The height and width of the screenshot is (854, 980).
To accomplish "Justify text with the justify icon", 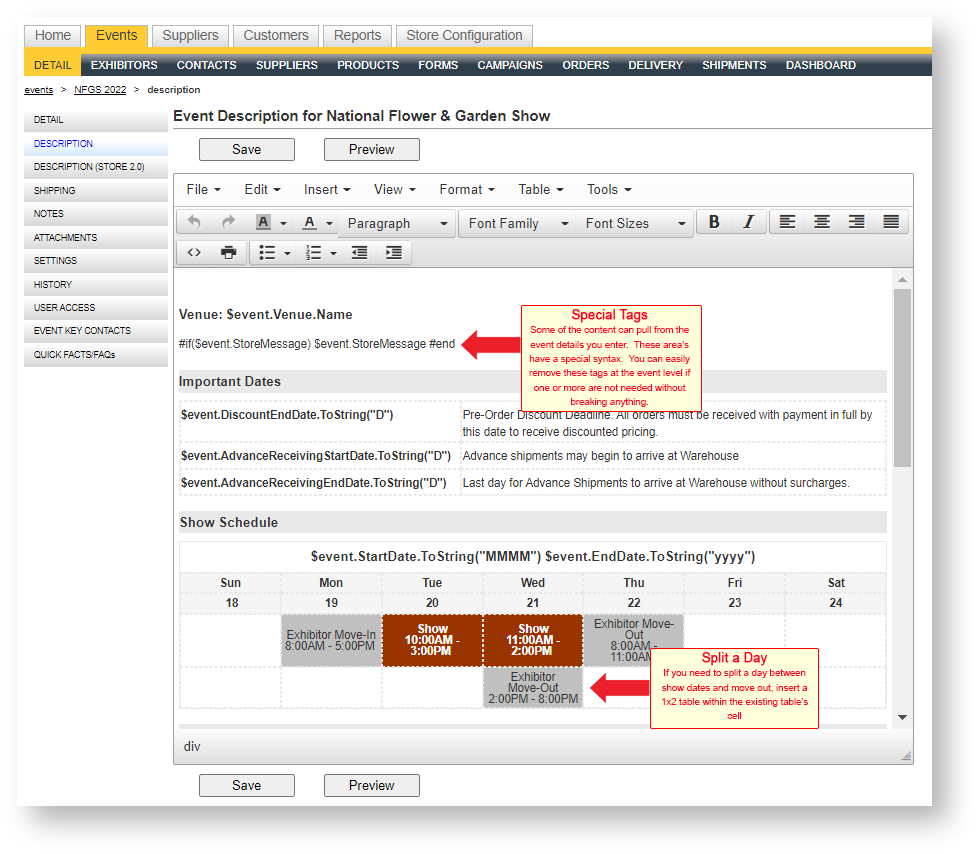I will [891, 222].
